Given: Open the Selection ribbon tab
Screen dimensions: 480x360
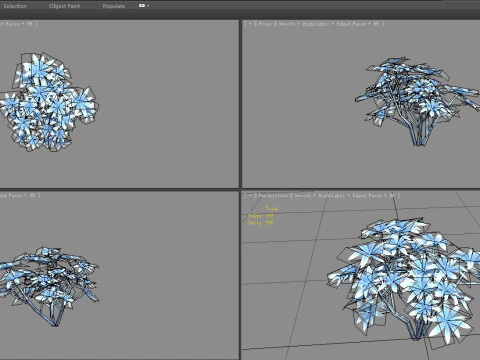Looking at the screenshot, I should pos(14,6).
